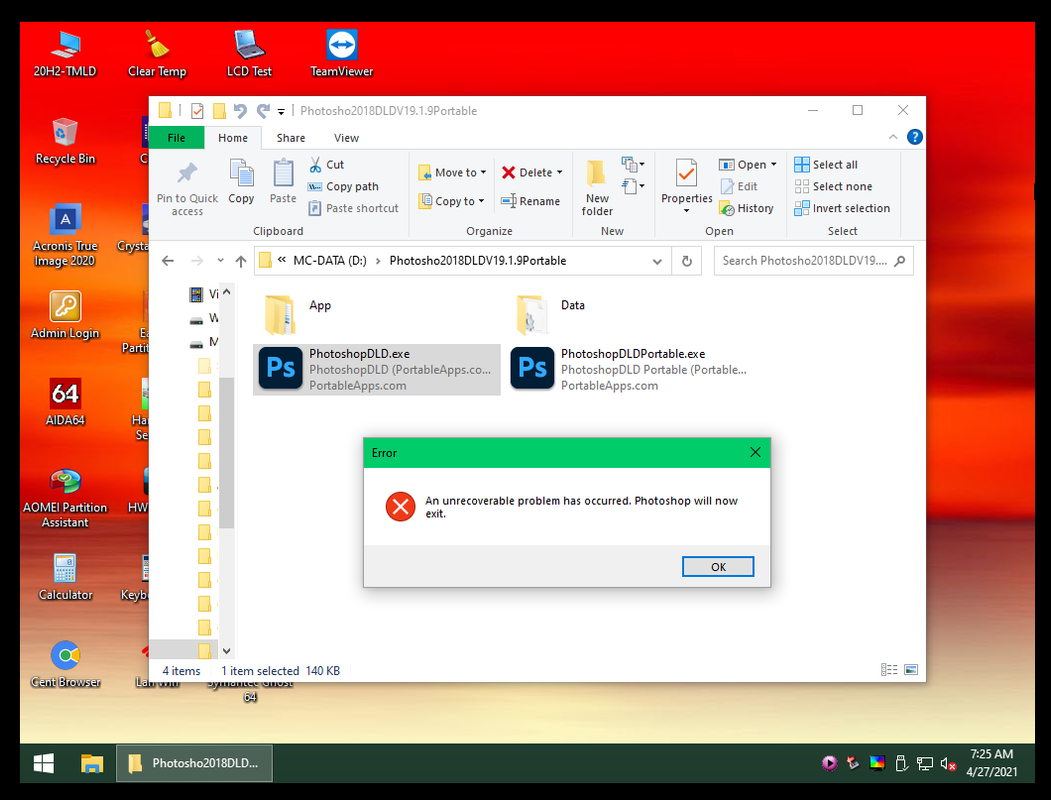Open AIDA64 desktop shortcut
Viewport: 1051px width, 800px height.
point(65,402)
